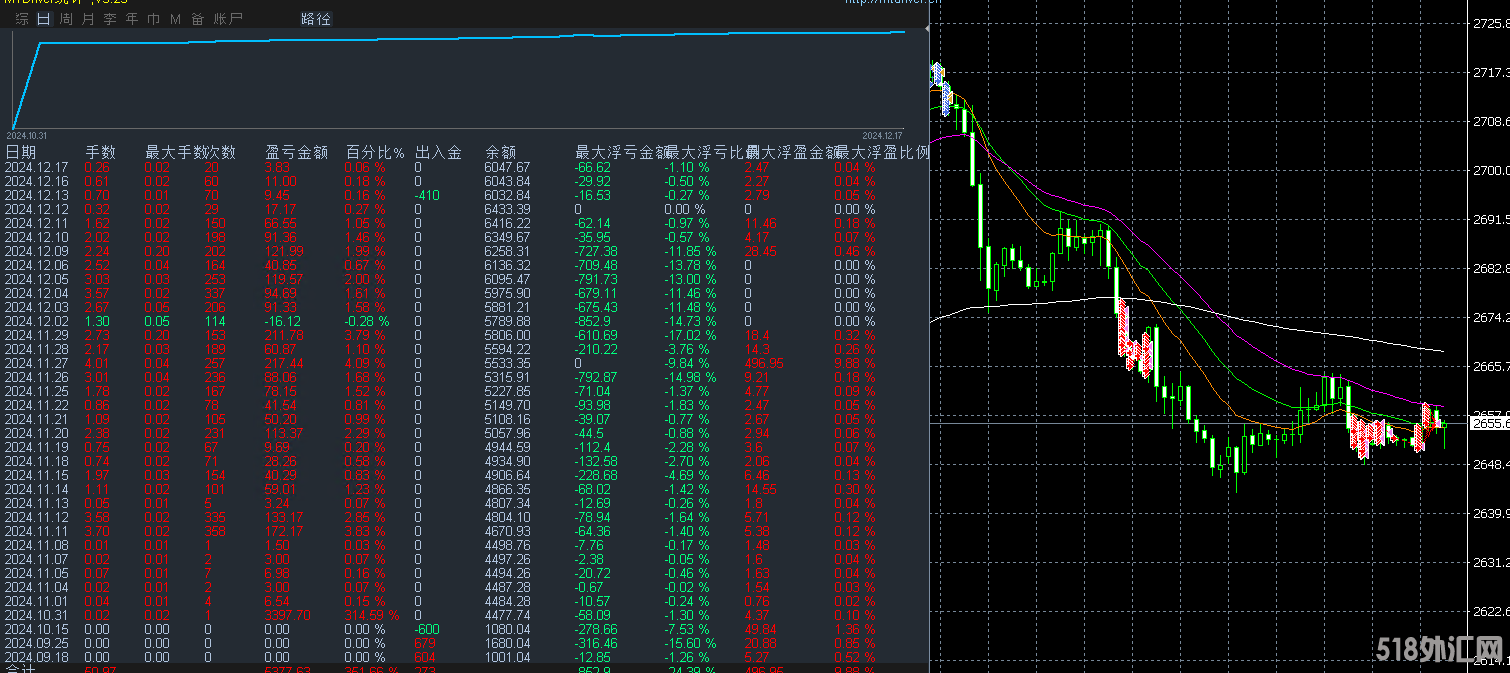Select the 日 daily statistics tab
The image size is (1510, 673).
(x=43, y=19)
